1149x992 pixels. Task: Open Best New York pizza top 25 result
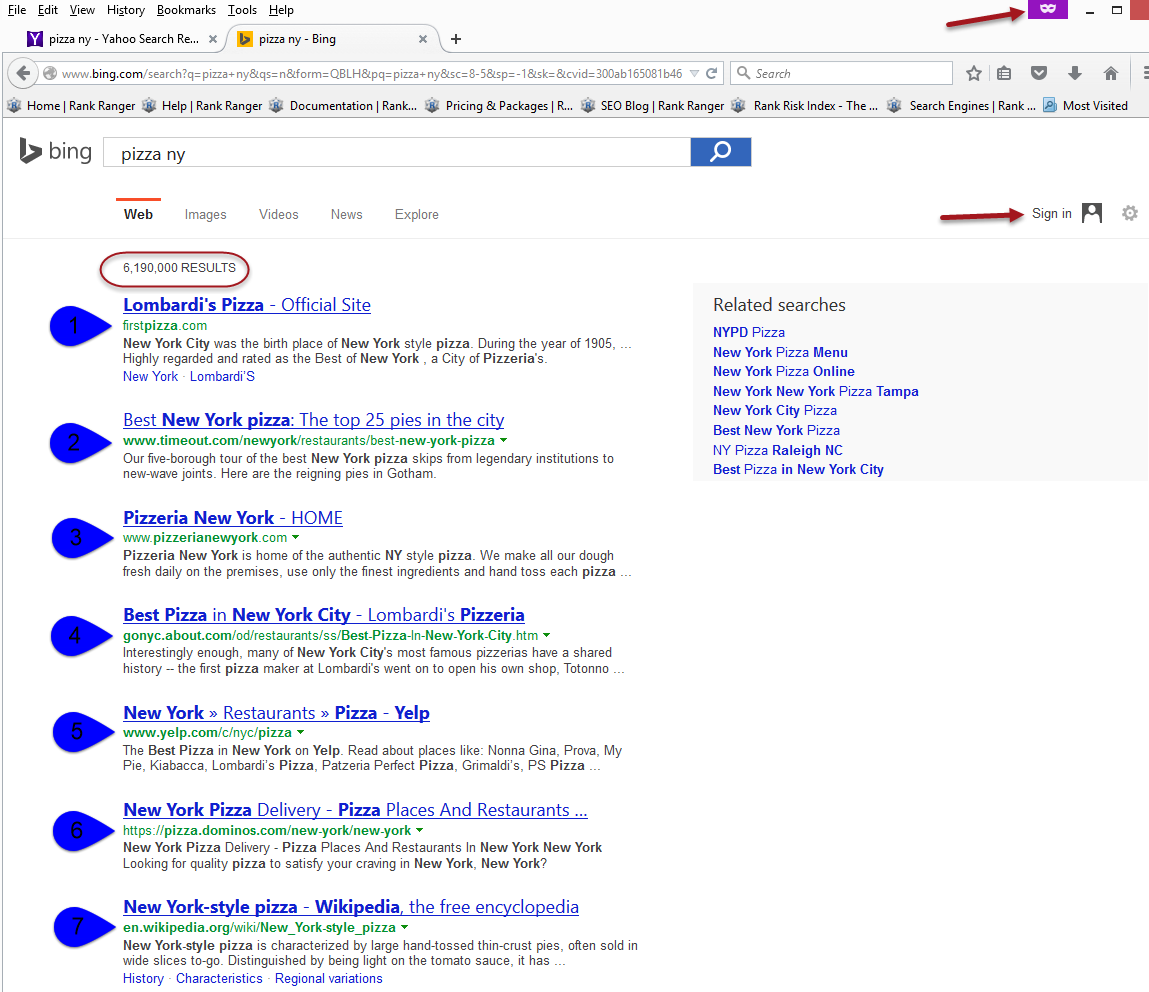click(314, 420)
